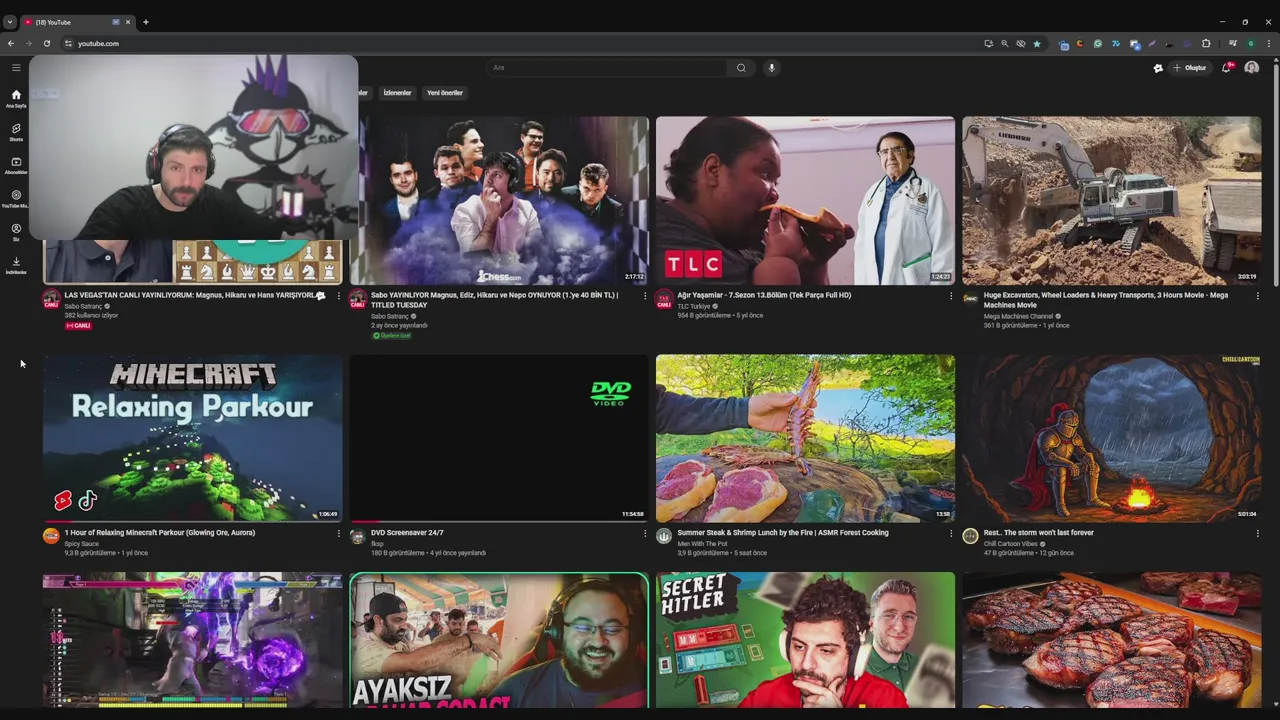Open options menu for Huge Excavators video
This screenshot has width=1280, height=720.
(x=1257, y=296)
